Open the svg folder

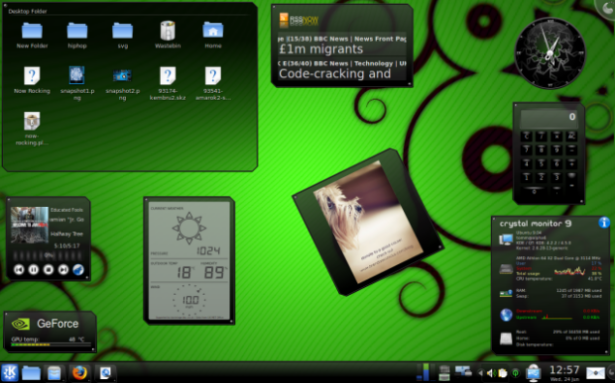pyautogui.click(x=122, y=31)
